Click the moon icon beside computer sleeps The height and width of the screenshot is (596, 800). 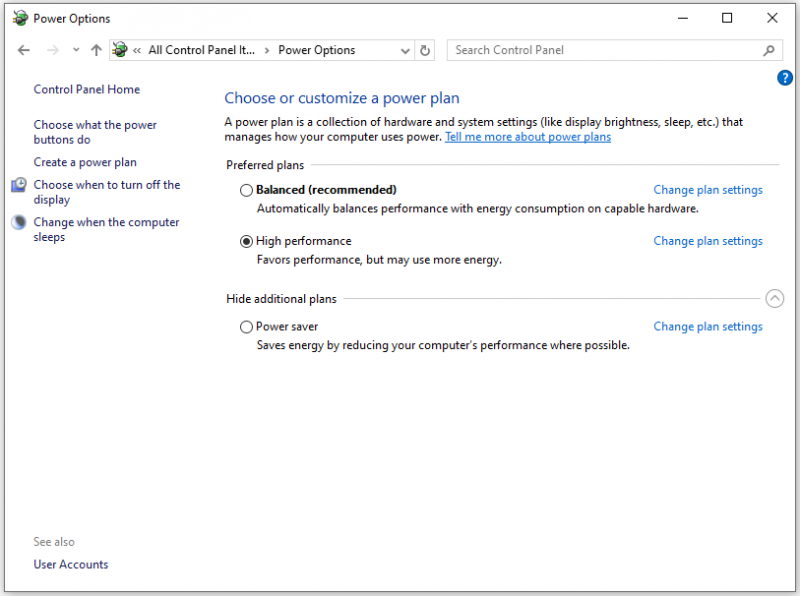pyautogui.click(x=19, y=222)
